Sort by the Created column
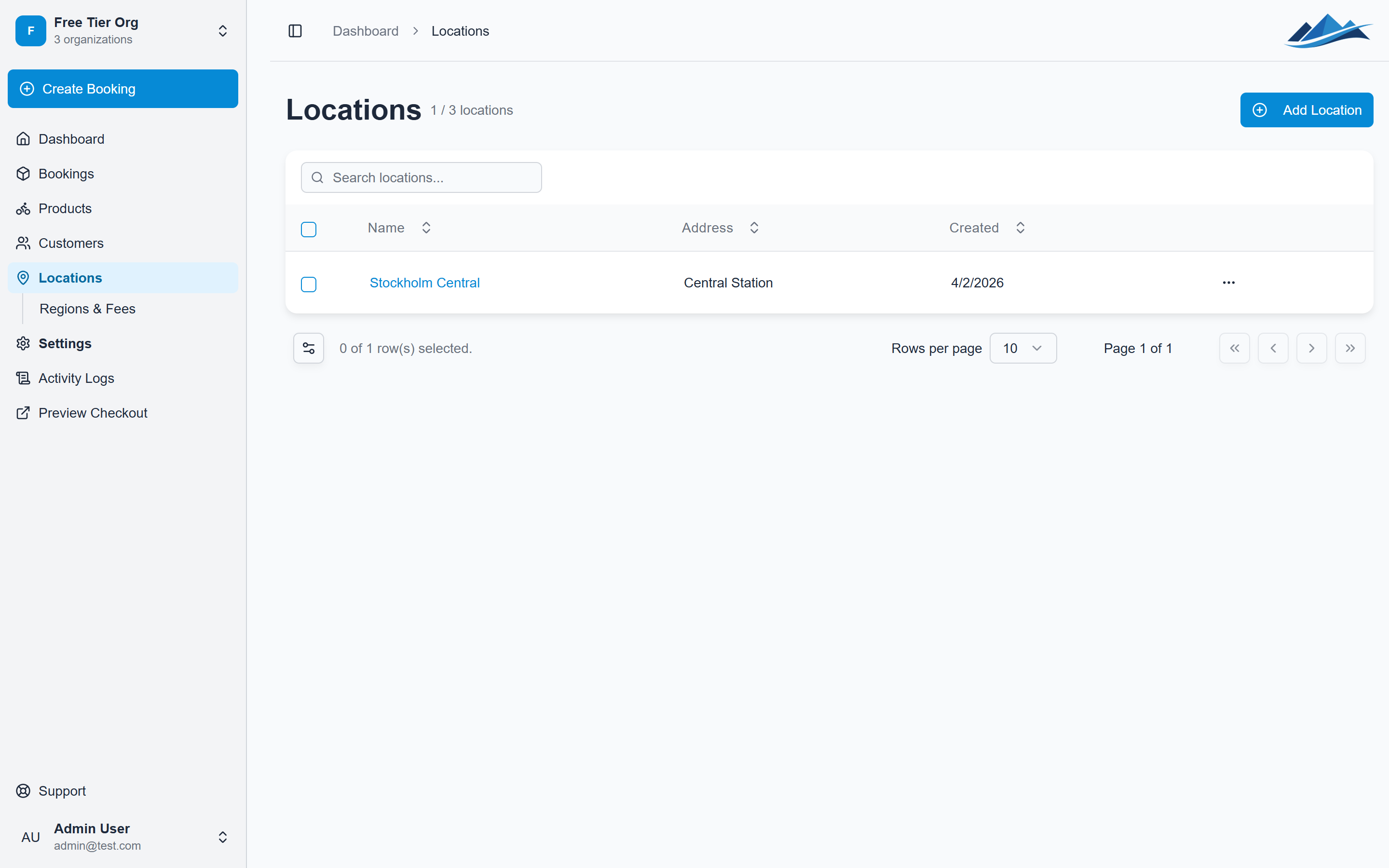This screenshot has width=1389, height=868. pos(987,228)
